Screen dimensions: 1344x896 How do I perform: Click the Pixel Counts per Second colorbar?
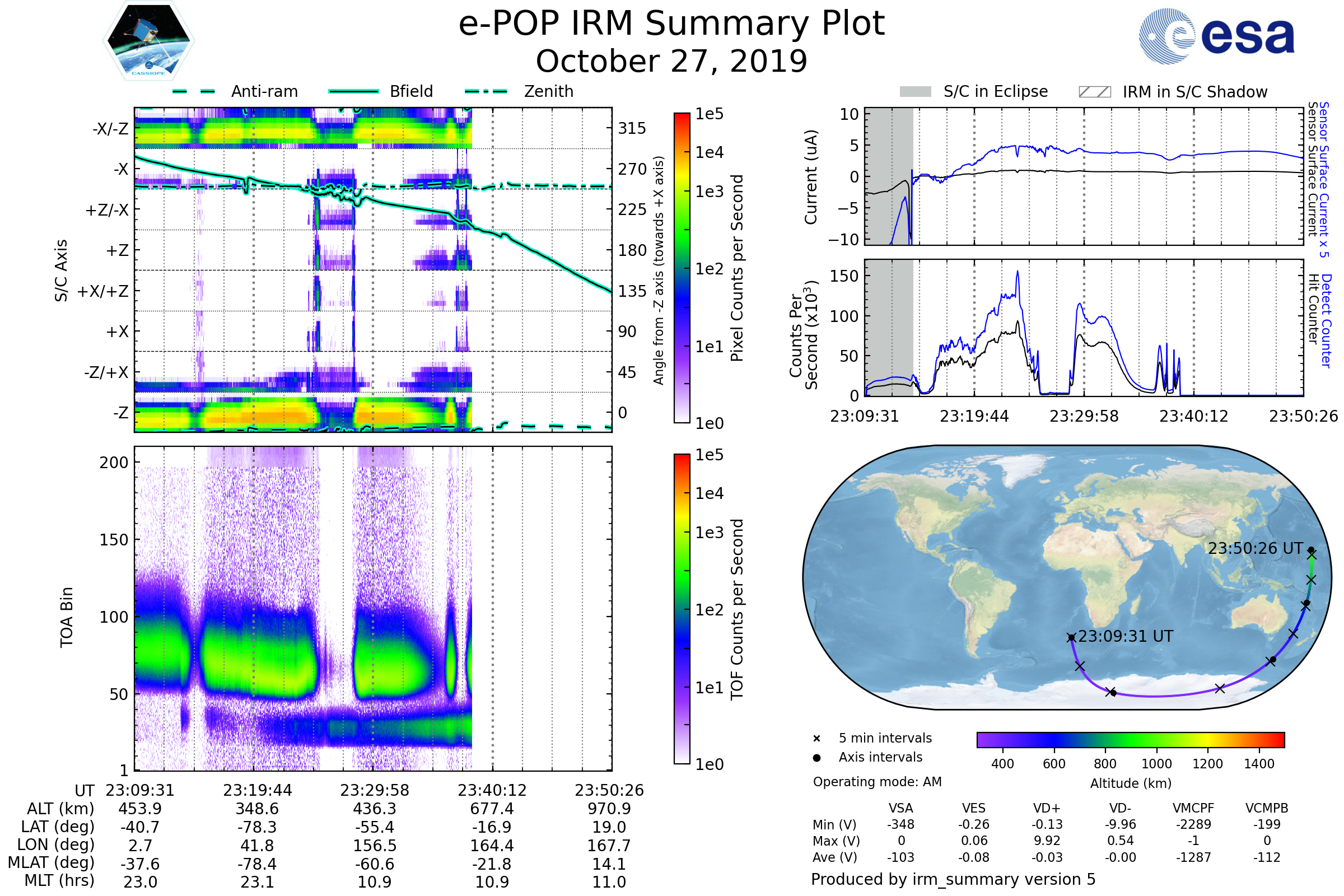pyautogui.click(x=682, y=268)
